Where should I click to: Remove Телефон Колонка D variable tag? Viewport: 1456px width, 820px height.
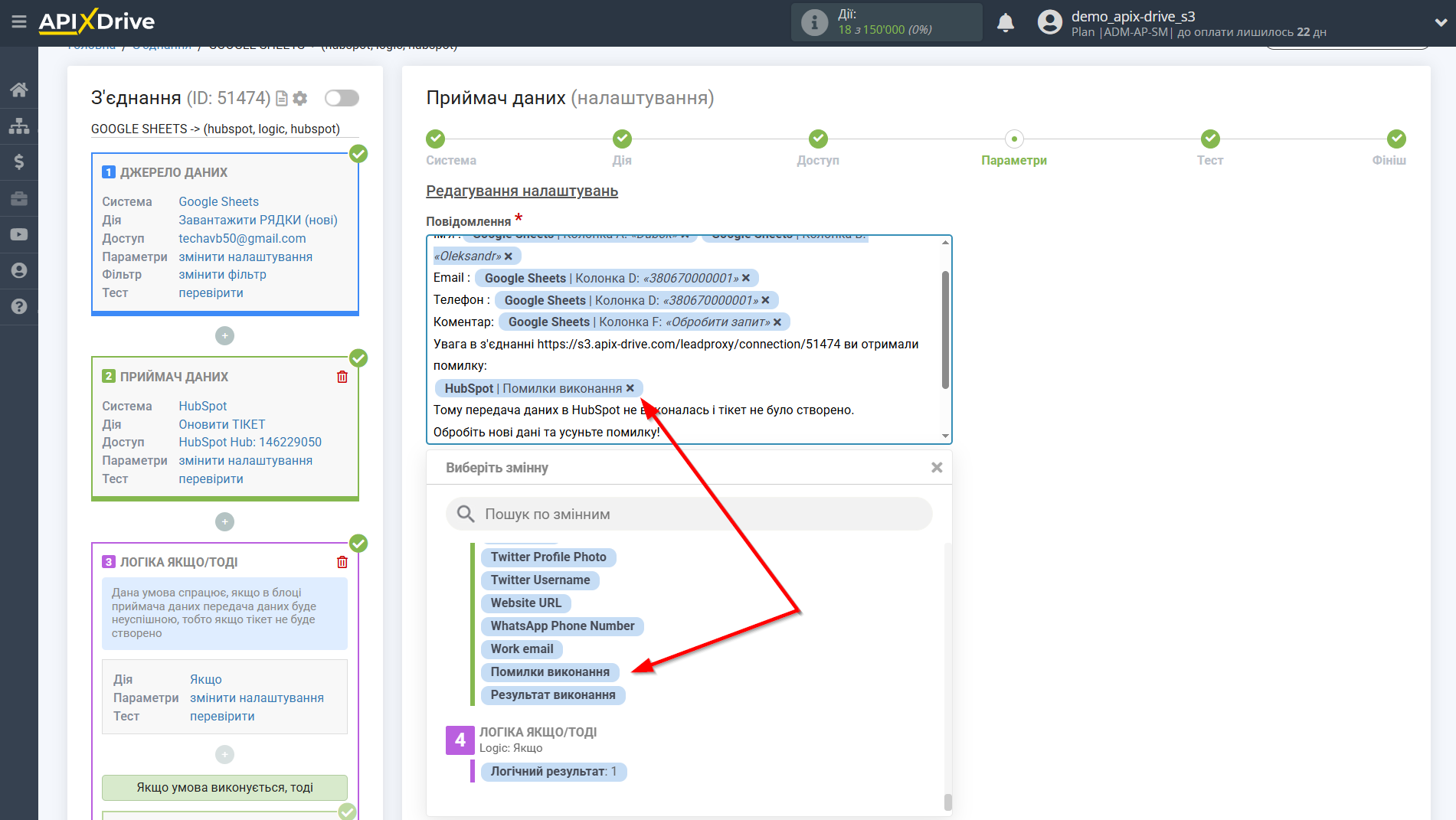(x=765, y=300)
